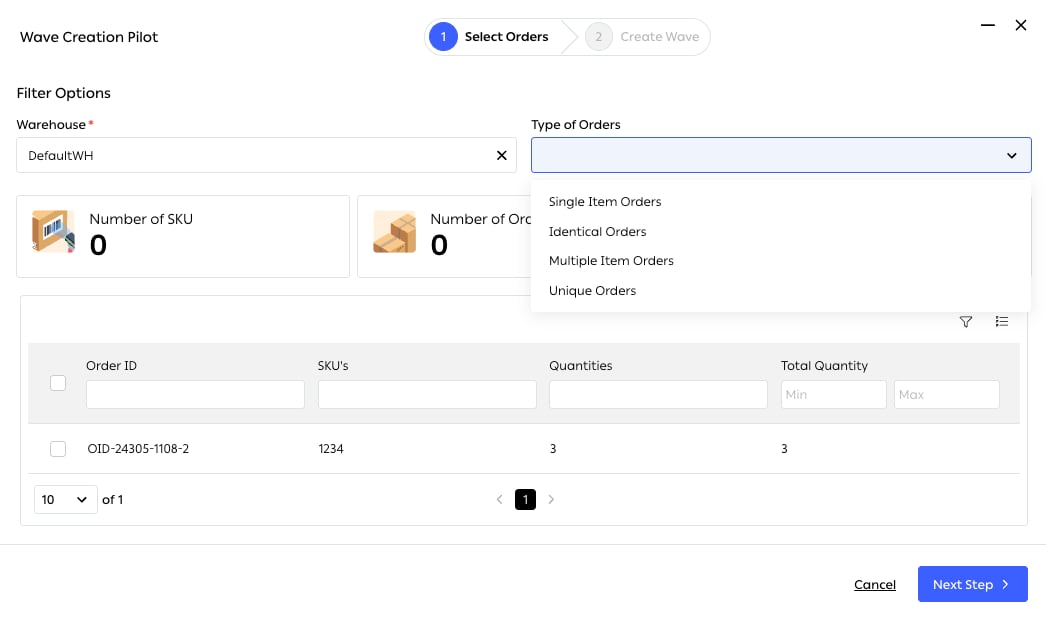The width and height of the screenshot is (1046, 617).
Task: Open the rows-per-page 10 dropdown
Action: (x=65, y=500)
